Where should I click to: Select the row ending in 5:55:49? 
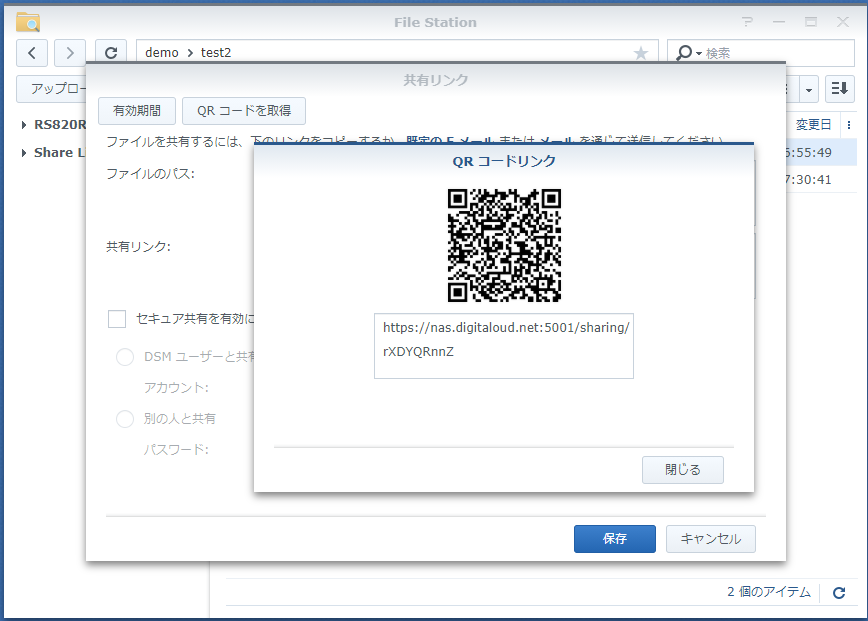(x=820, y=153)
